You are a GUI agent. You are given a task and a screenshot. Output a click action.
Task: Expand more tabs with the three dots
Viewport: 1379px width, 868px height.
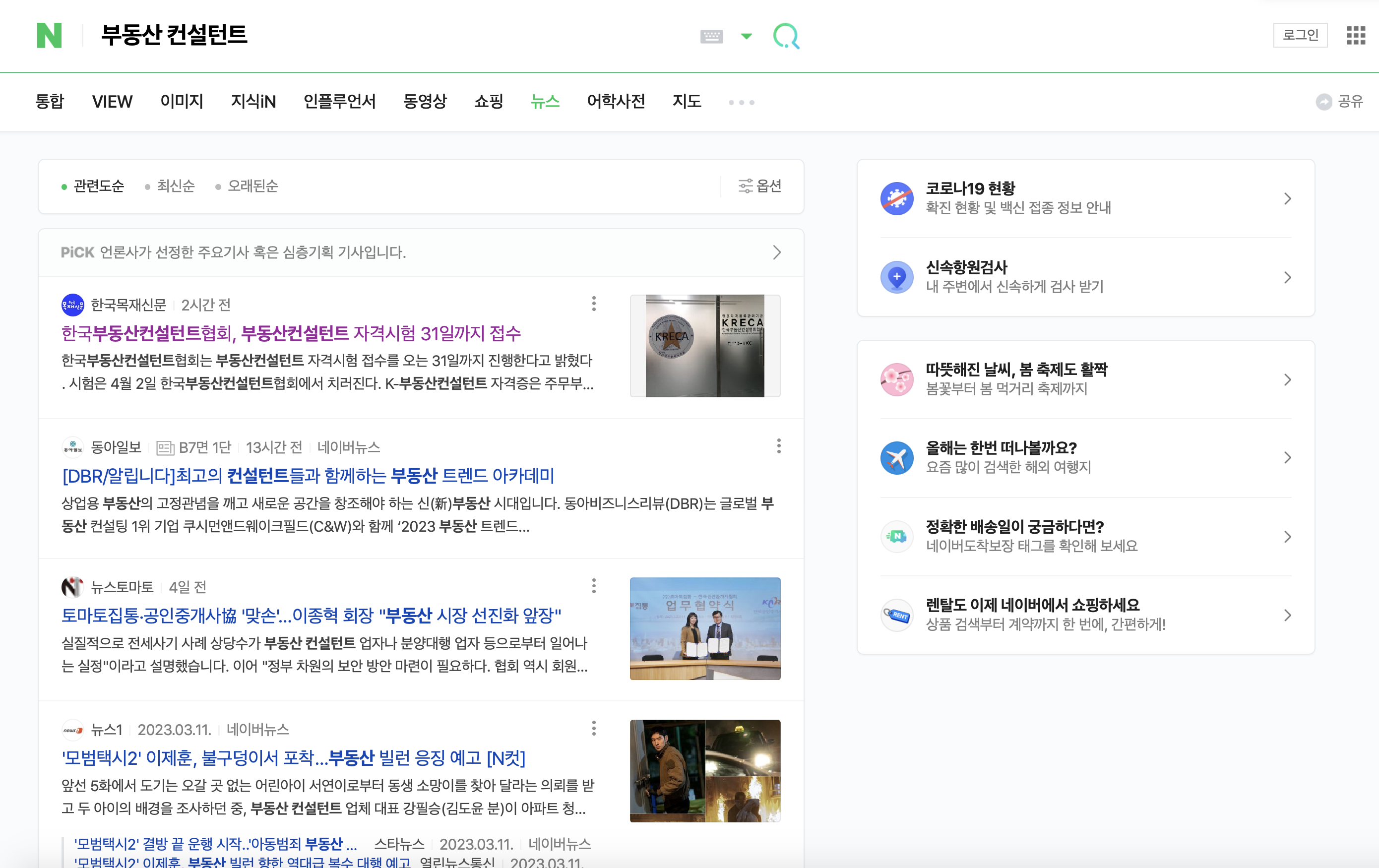tap(742, 103)
